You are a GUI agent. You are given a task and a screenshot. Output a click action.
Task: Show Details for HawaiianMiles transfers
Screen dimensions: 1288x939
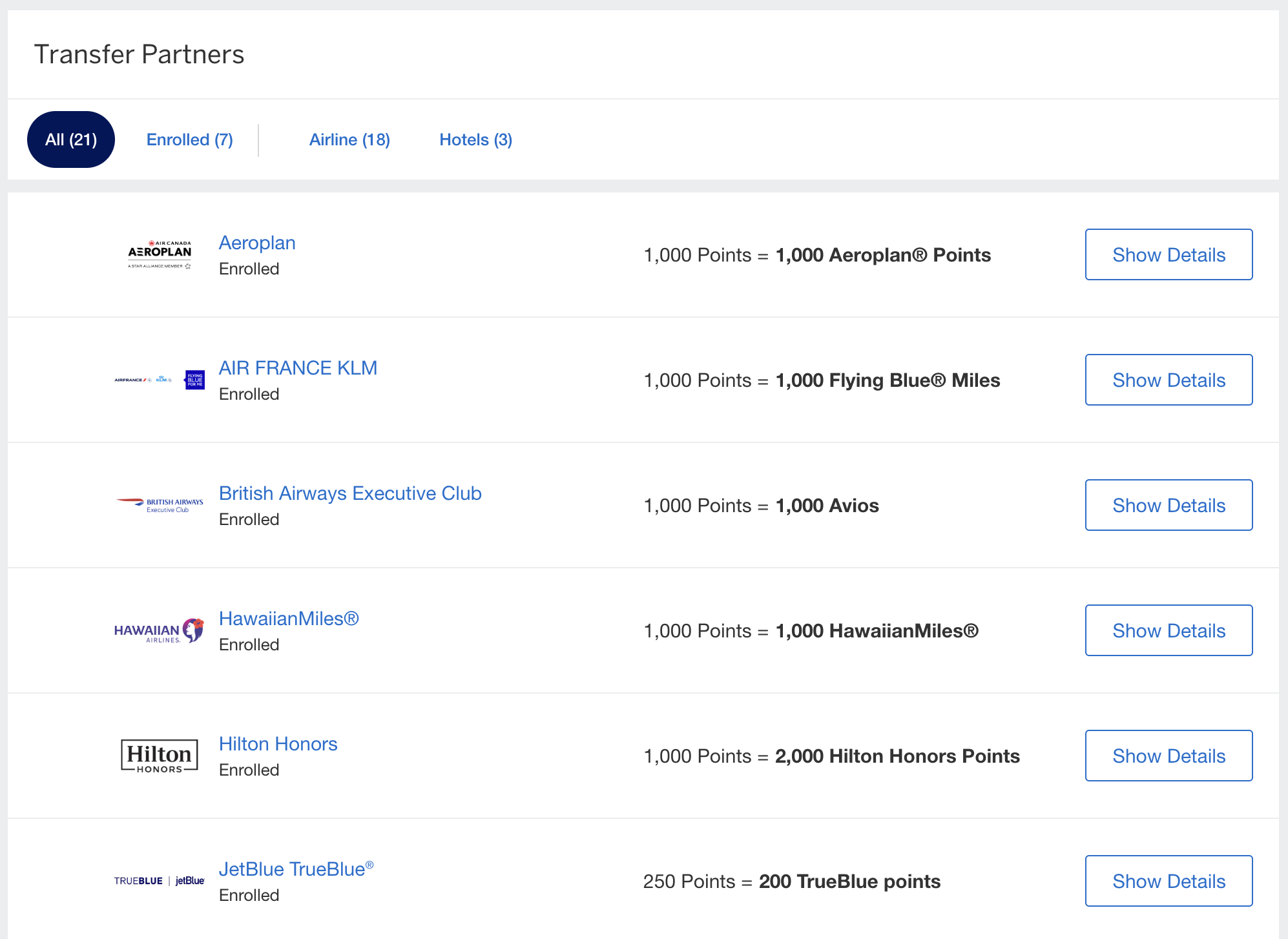tap(1168, 630)
